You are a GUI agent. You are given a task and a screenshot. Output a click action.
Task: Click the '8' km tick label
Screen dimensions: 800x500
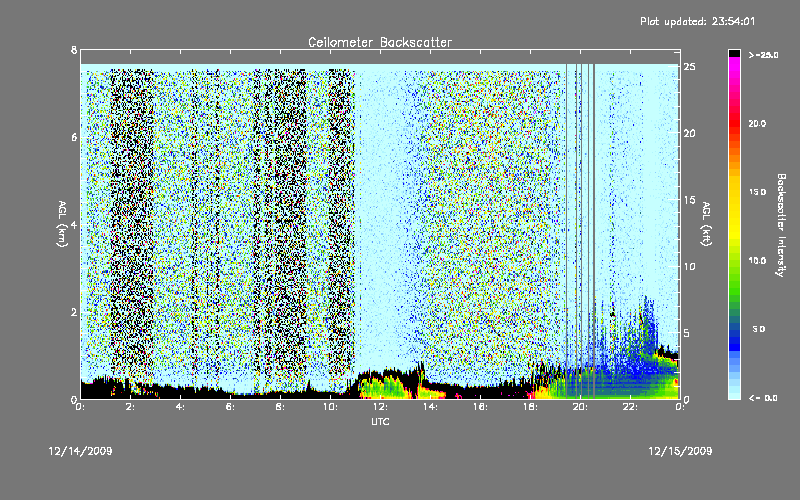[x=74, y=50]
